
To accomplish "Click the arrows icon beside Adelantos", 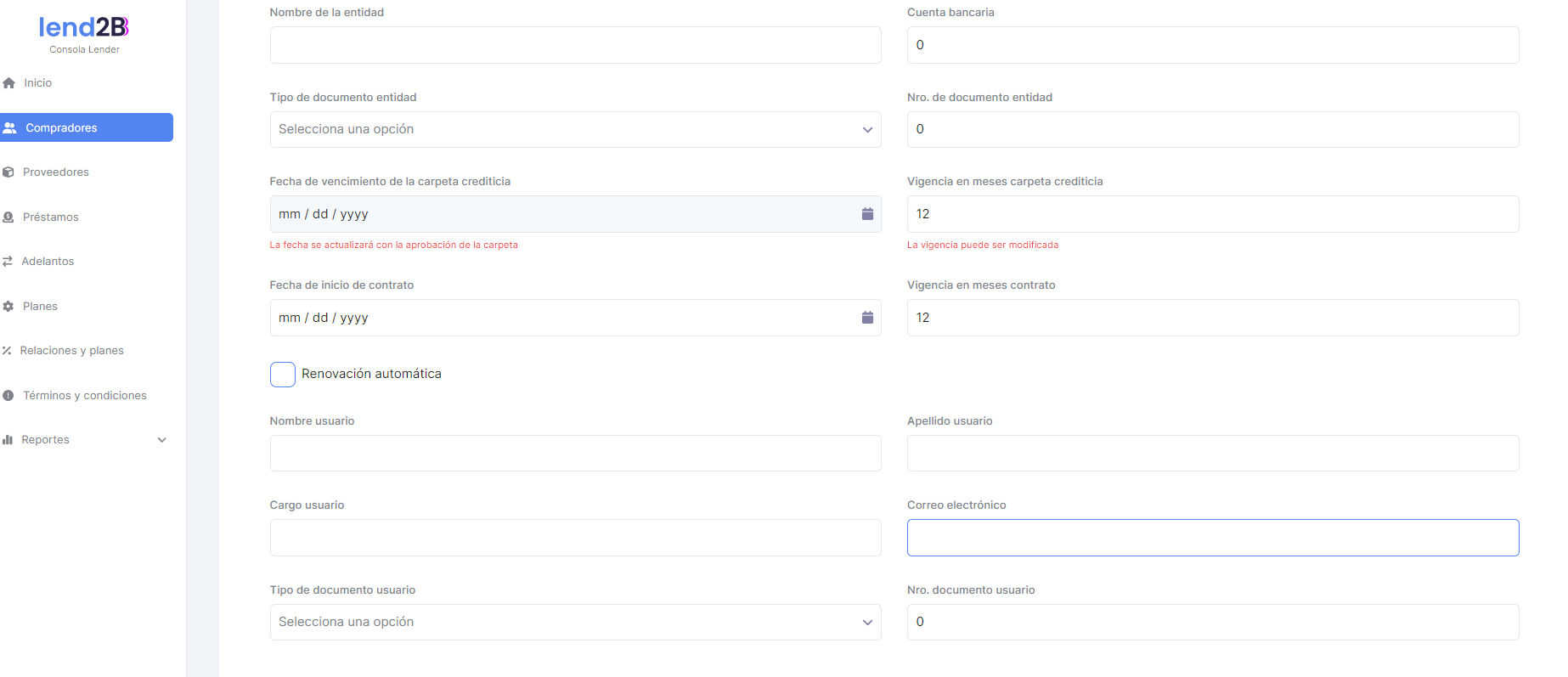I will [8, 262].
